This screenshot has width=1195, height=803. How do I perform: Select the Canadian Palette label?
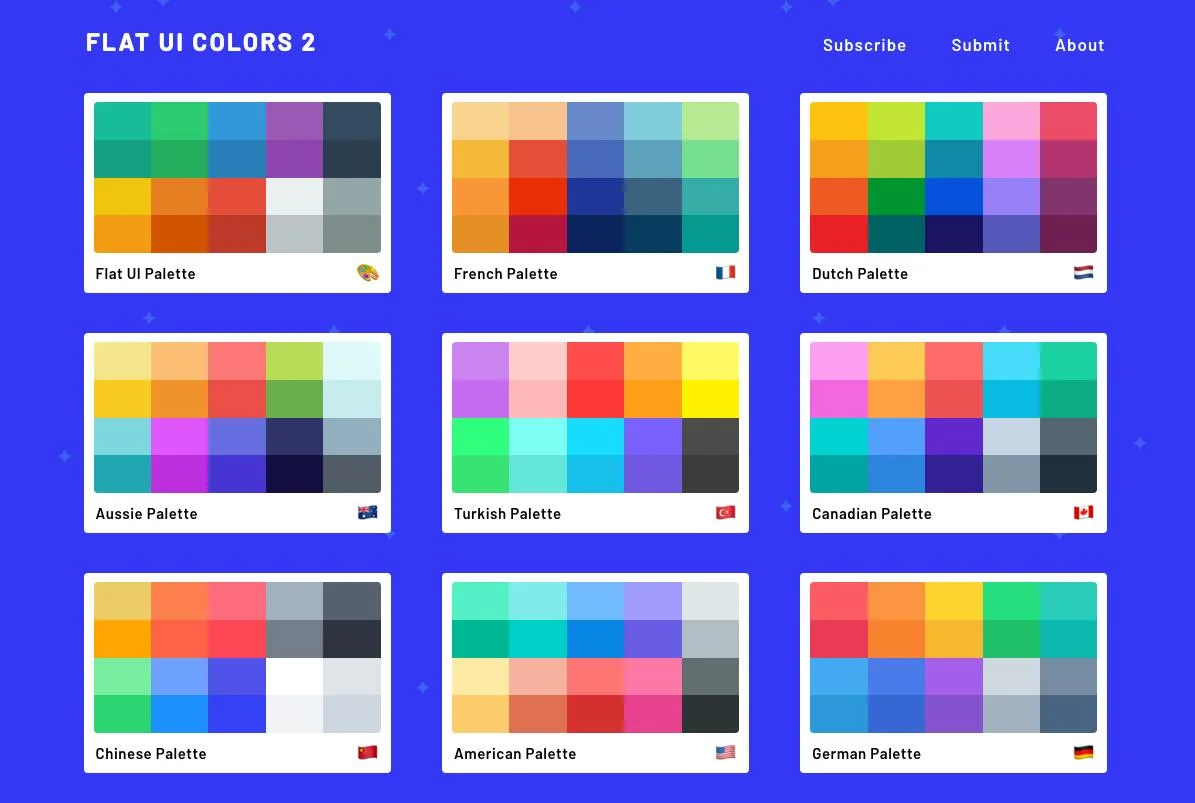[x=872, y=513]
